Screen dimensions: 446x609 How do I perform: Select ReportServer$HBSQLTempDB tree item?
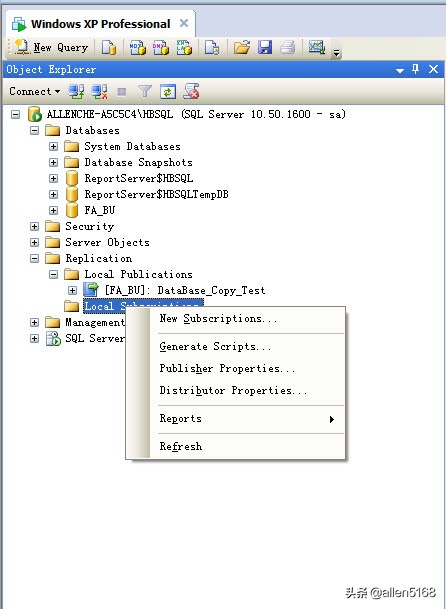(157, 194)
